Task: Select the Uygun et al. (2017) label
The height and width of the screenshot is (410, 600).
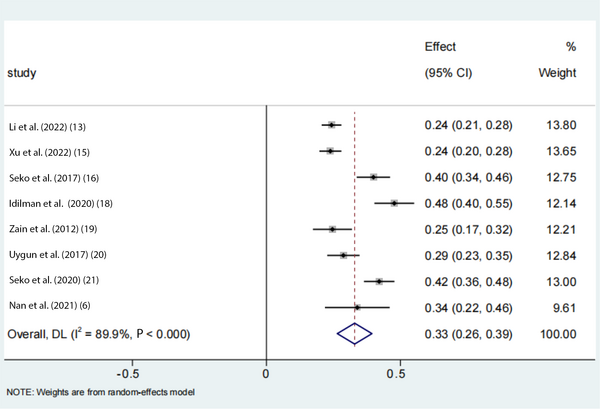Action: 58,255
